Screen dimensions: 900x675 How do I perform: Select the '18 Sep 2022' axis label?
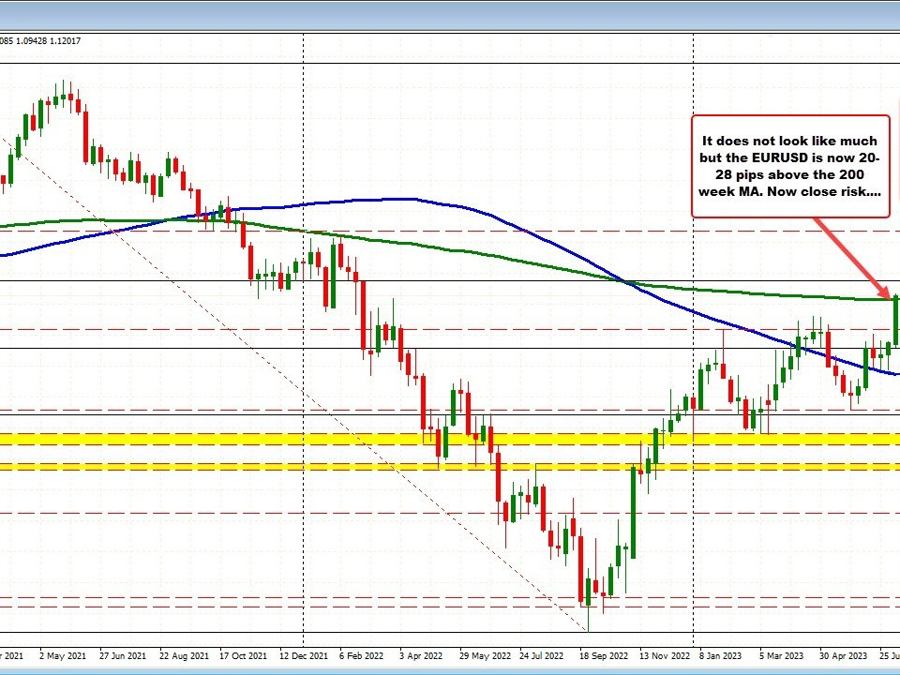(x=603, y=655)
